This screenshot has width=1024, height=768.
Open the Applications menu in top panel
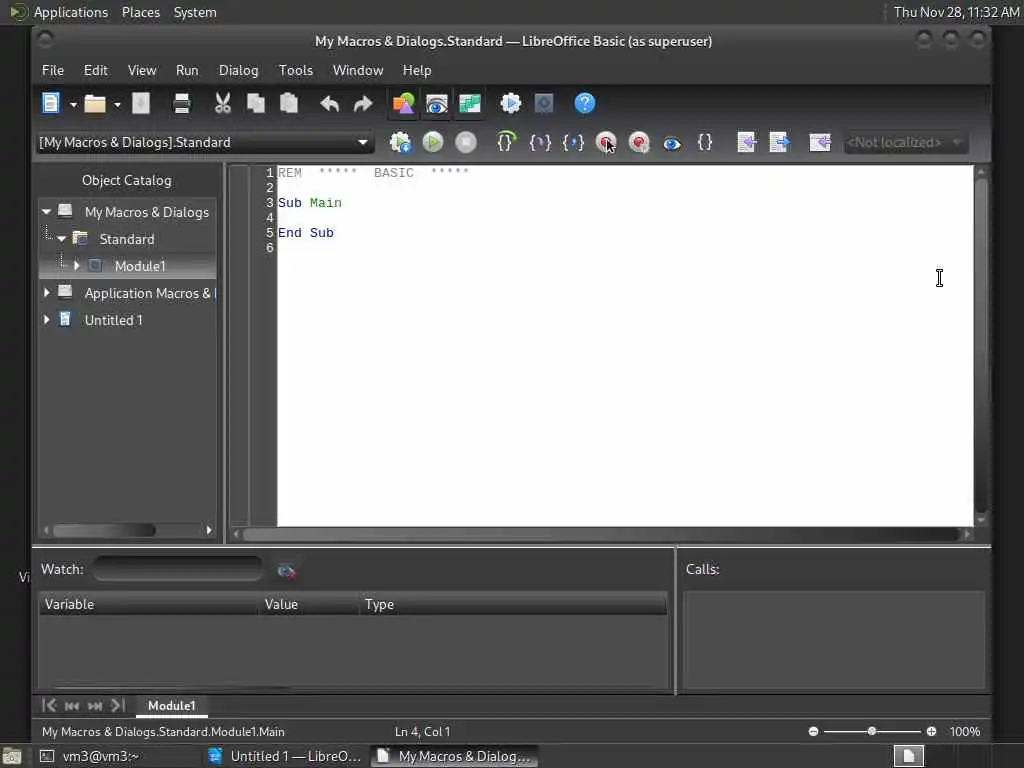click(71, 12)
